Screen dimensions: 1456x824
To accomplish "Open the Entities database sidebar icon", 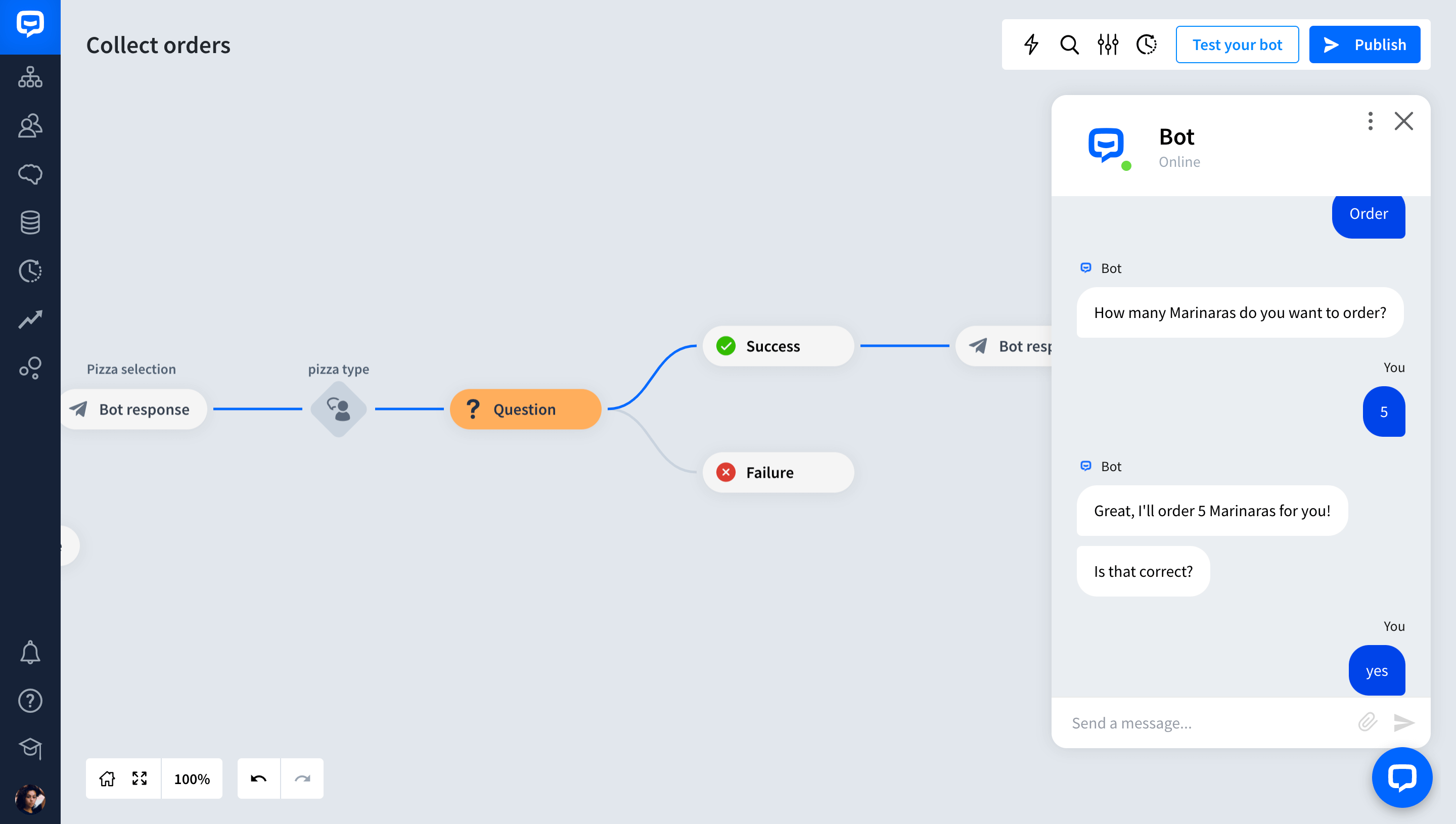I will (x=30, y=222).
